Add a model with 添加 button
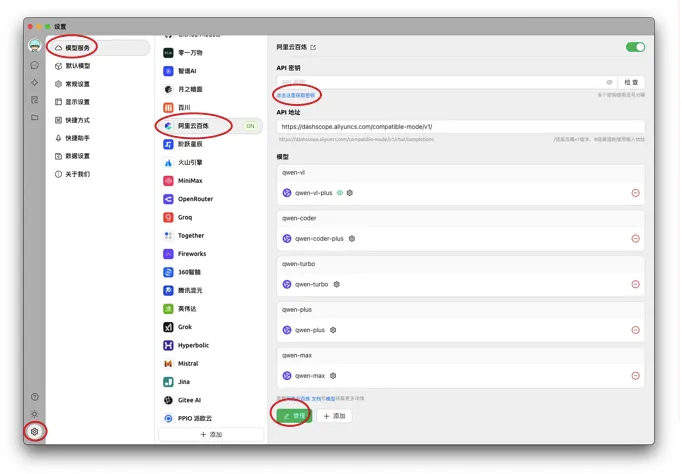 334,416
